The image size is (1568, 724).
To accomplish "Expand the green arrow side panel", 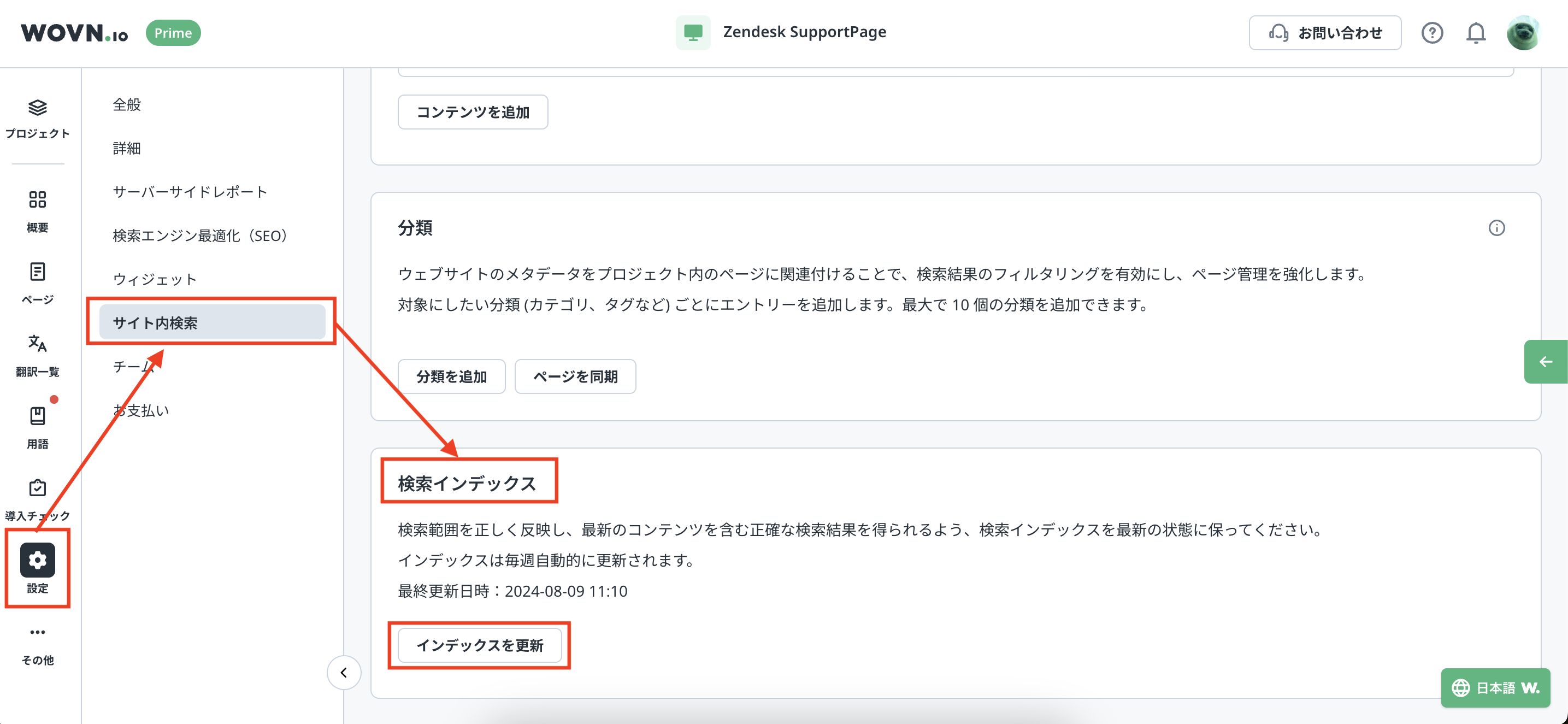I will [1546, 362].
